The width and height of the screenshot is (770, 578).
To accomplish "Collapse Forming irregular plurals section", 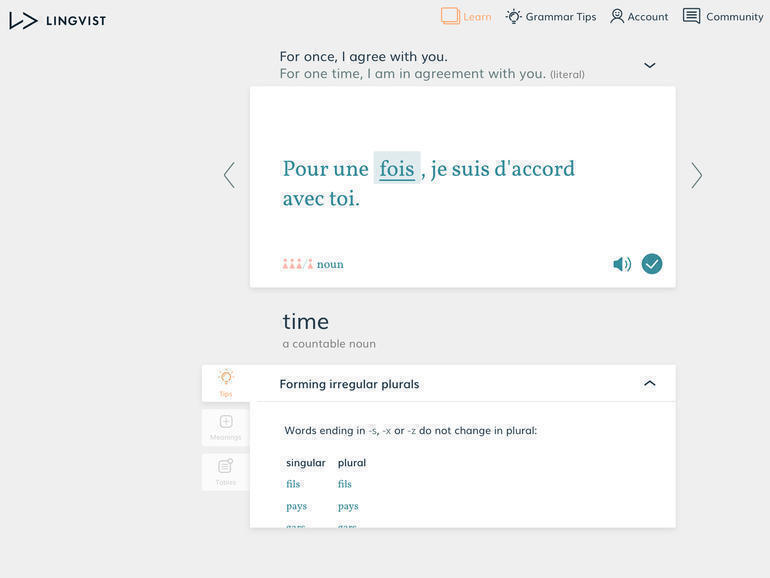I will pyautogui.click(x=650, y=383).
